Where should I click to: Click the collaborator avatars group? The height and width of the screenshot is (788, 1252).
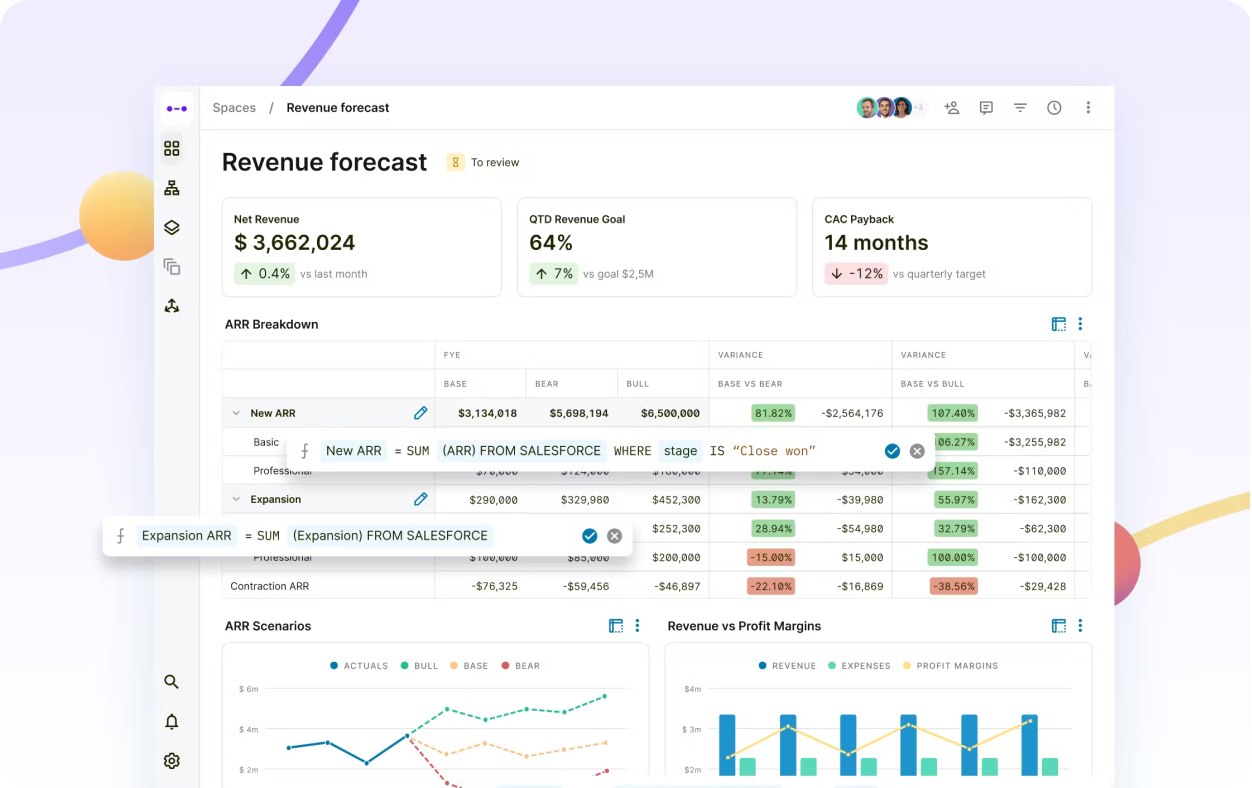892,108
